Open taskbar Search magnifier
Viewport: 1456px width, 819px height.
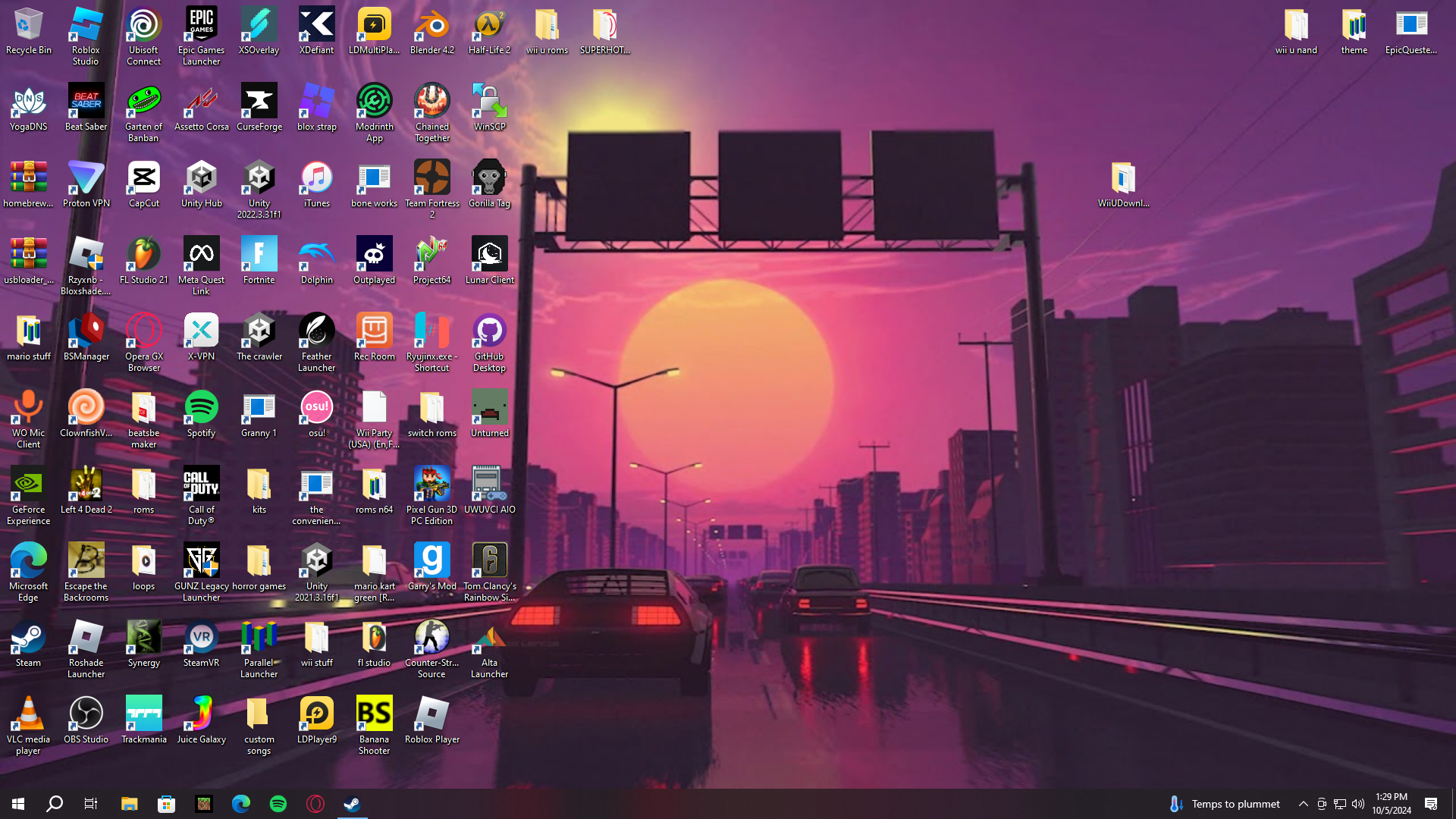tap(55, 804)
